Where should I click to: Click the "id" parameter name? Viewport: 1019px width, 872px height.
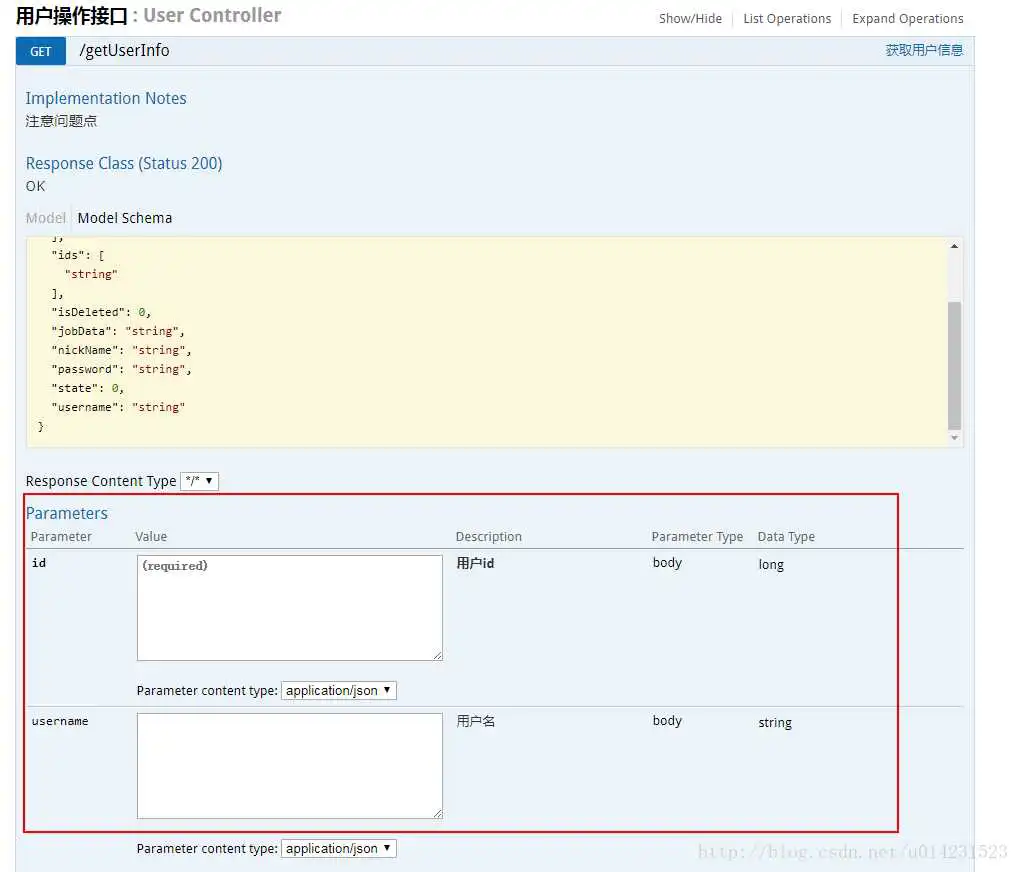point(39,563)
